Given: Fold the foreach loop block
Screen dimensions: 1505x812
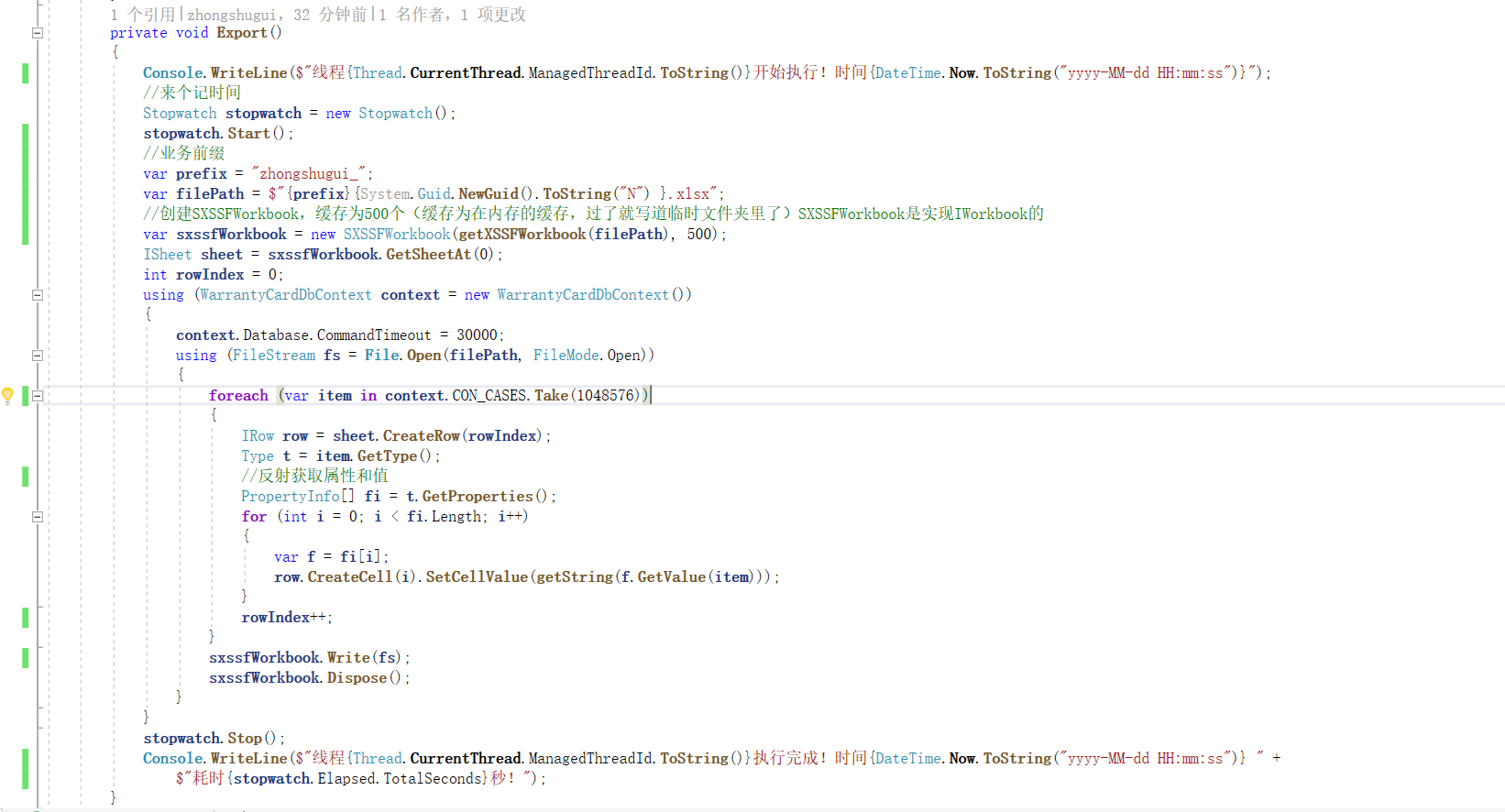Looking at the screenshot, I should coord(38,396).
